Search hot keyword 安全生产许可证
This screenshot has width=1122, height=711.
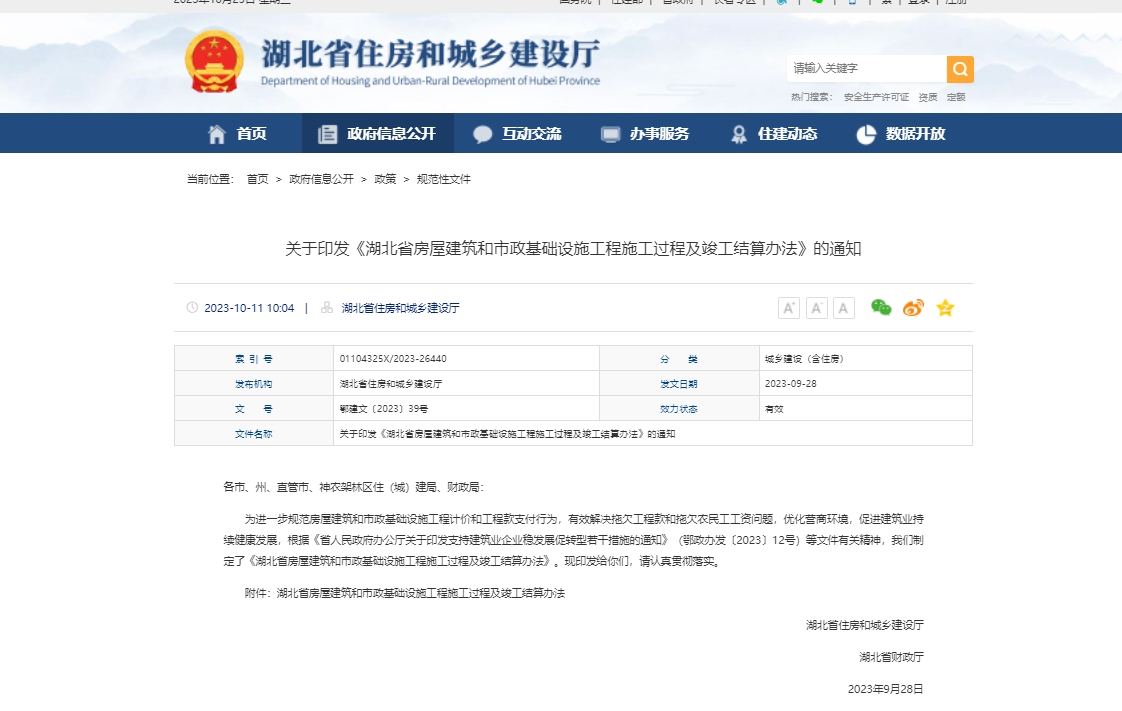[x=876, y=97]
